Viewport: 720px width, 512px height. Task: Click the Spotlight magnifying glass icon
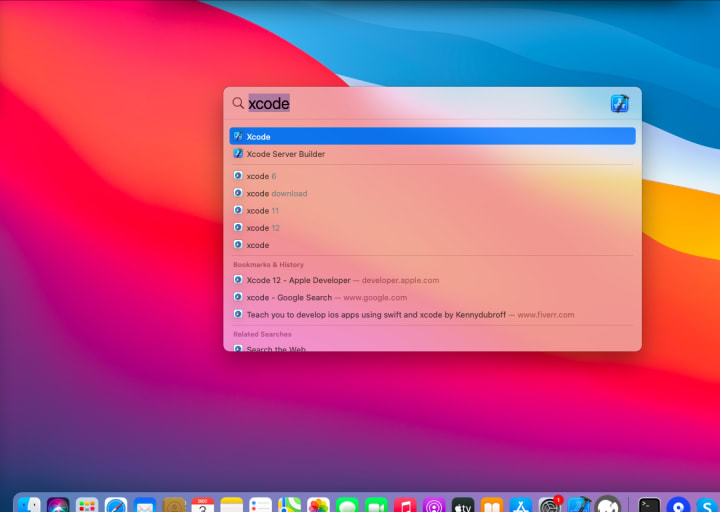pyautogui.click(x=238, y=103)
